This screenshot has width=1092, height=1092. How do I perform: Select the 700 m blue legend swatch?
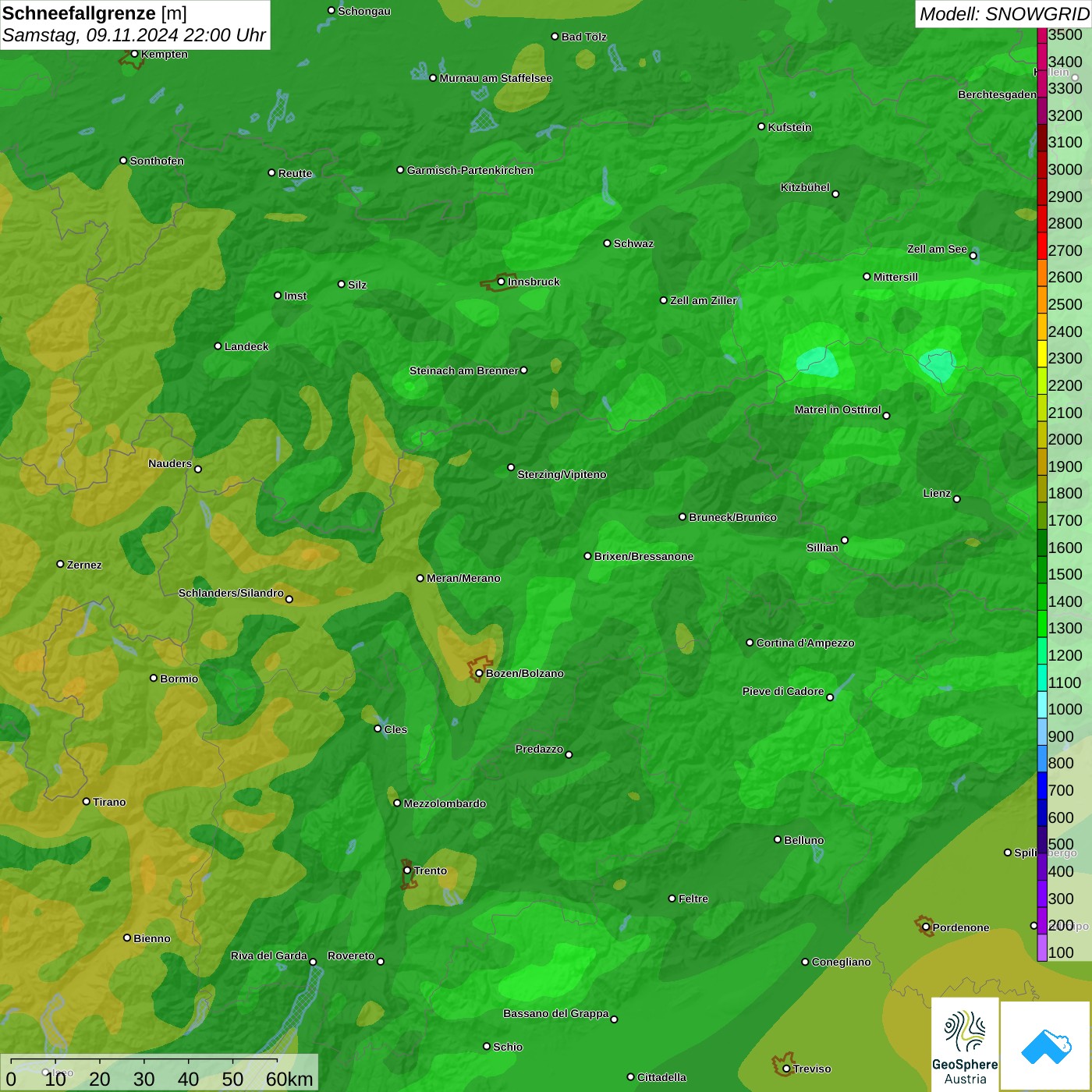pyautogui.click(x=1041, y=785)
